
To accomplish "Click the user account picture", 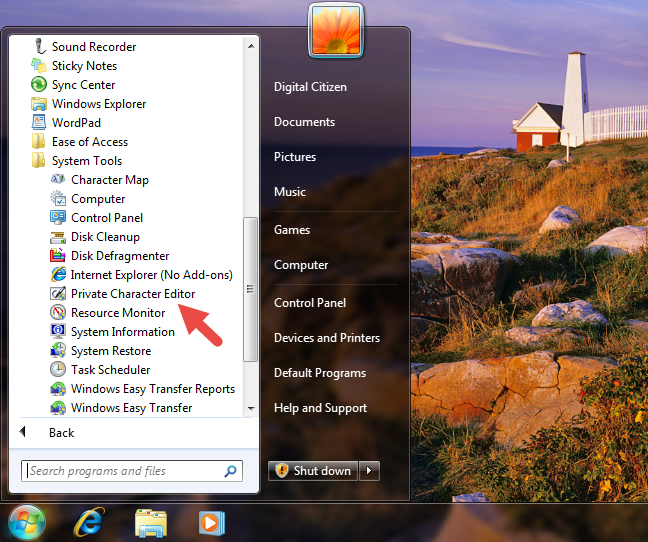I will coord(336,31).
